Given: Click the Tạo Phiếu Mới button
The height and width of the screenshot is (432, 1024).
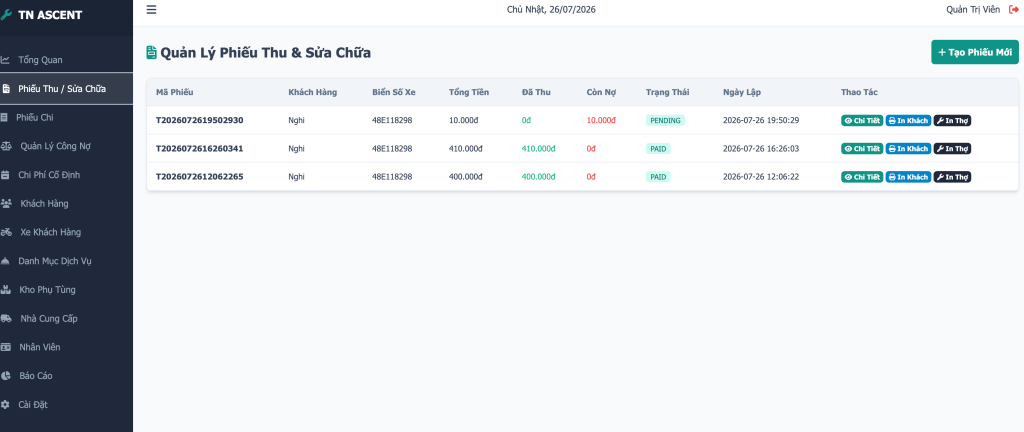Looking at the screenshot, I should point(974,52).
